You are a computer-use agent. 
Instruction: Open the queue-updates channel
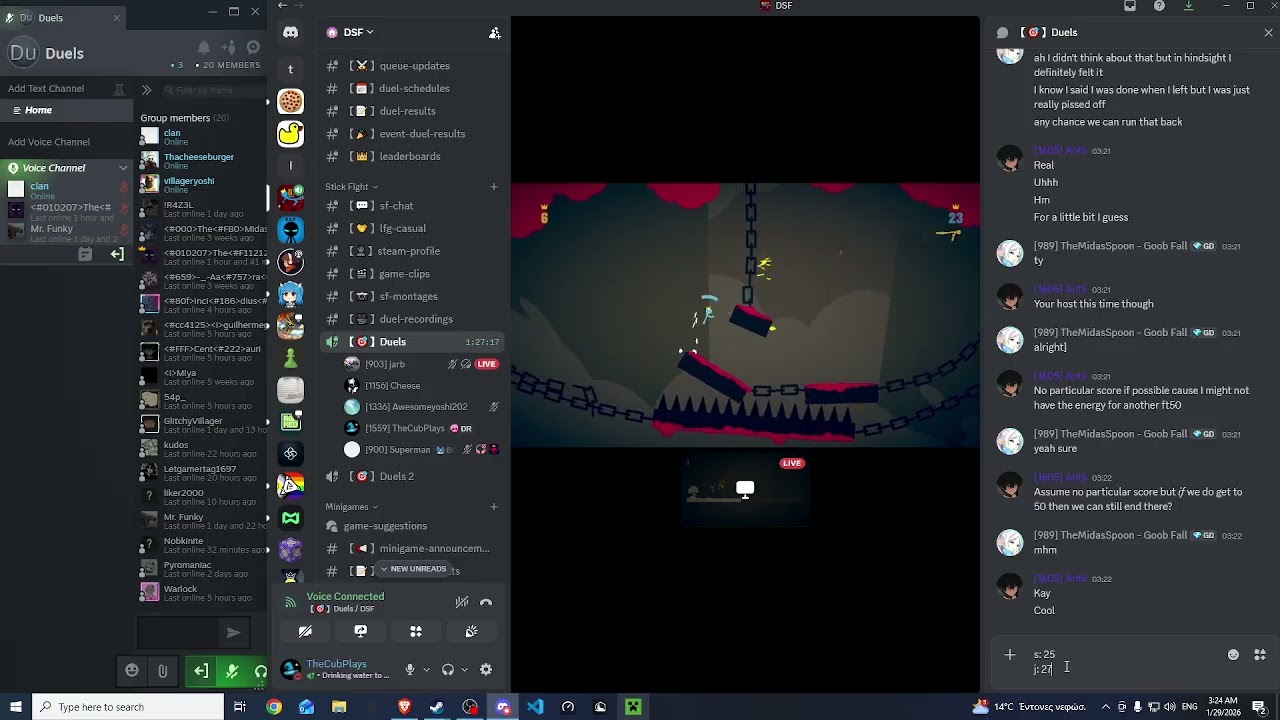click(x=412, y=66)
